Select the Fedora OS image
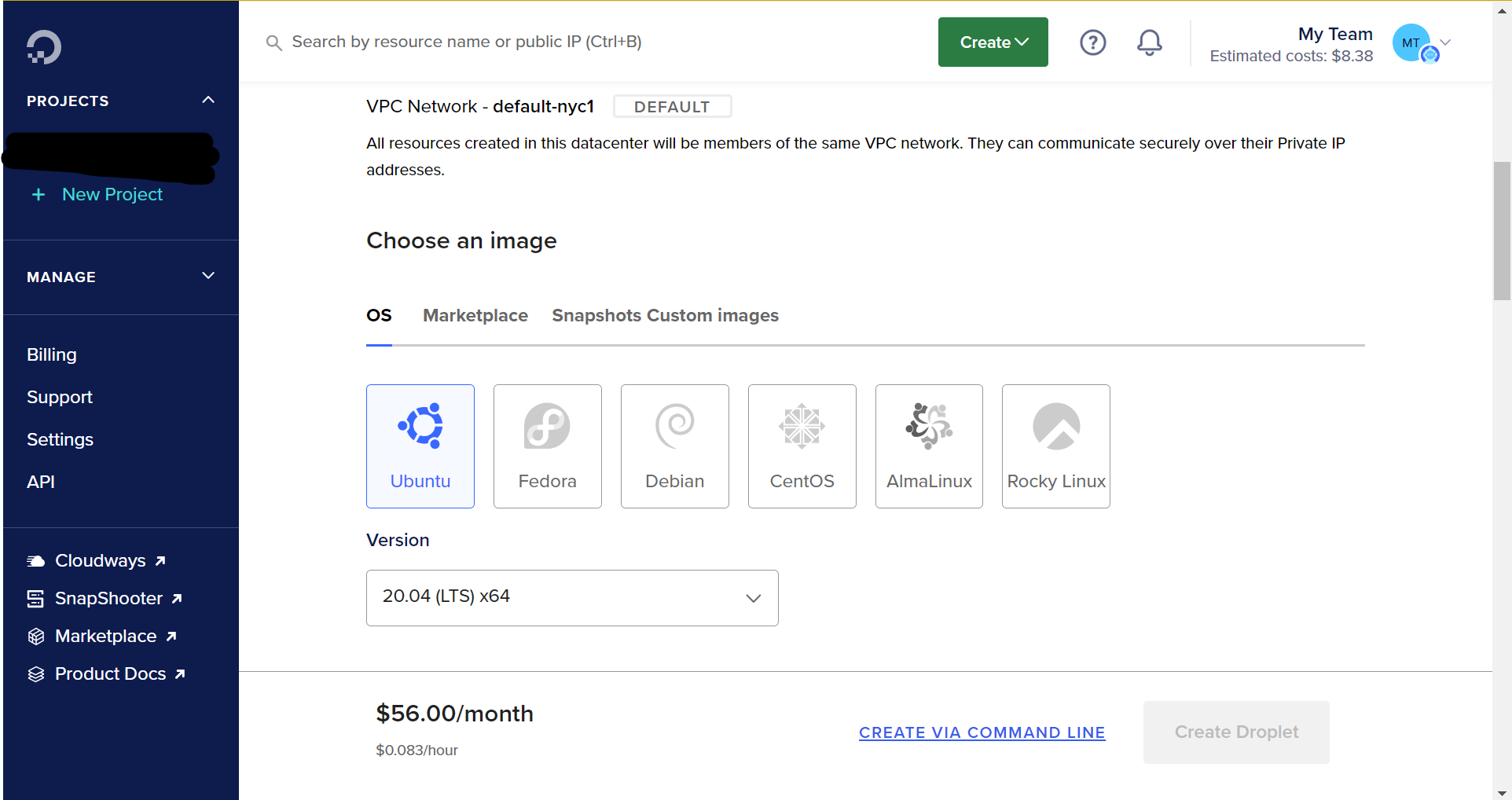Image resolution: width=1512 pixels, height=800 pixels. pyautogui.click(x=548, y=446)
